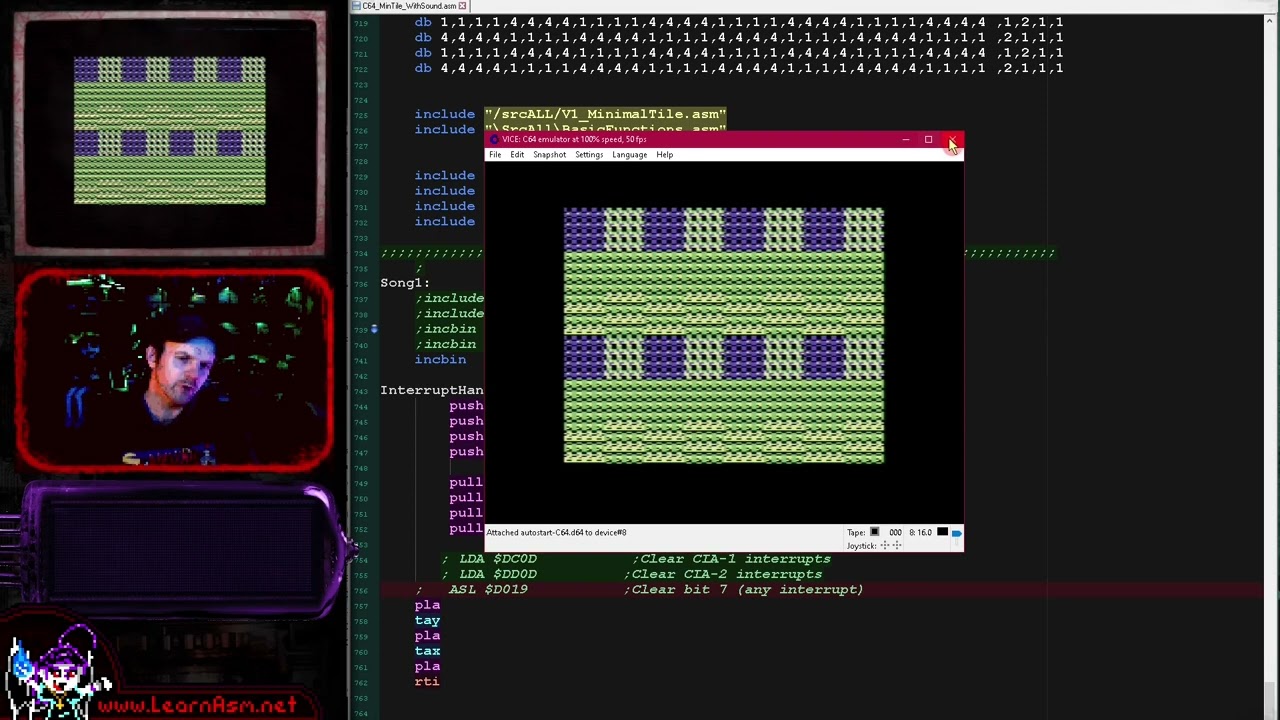Click the db data row at line 722
1280x720 pixels.
pyautogui.click(x=739, y=68)
